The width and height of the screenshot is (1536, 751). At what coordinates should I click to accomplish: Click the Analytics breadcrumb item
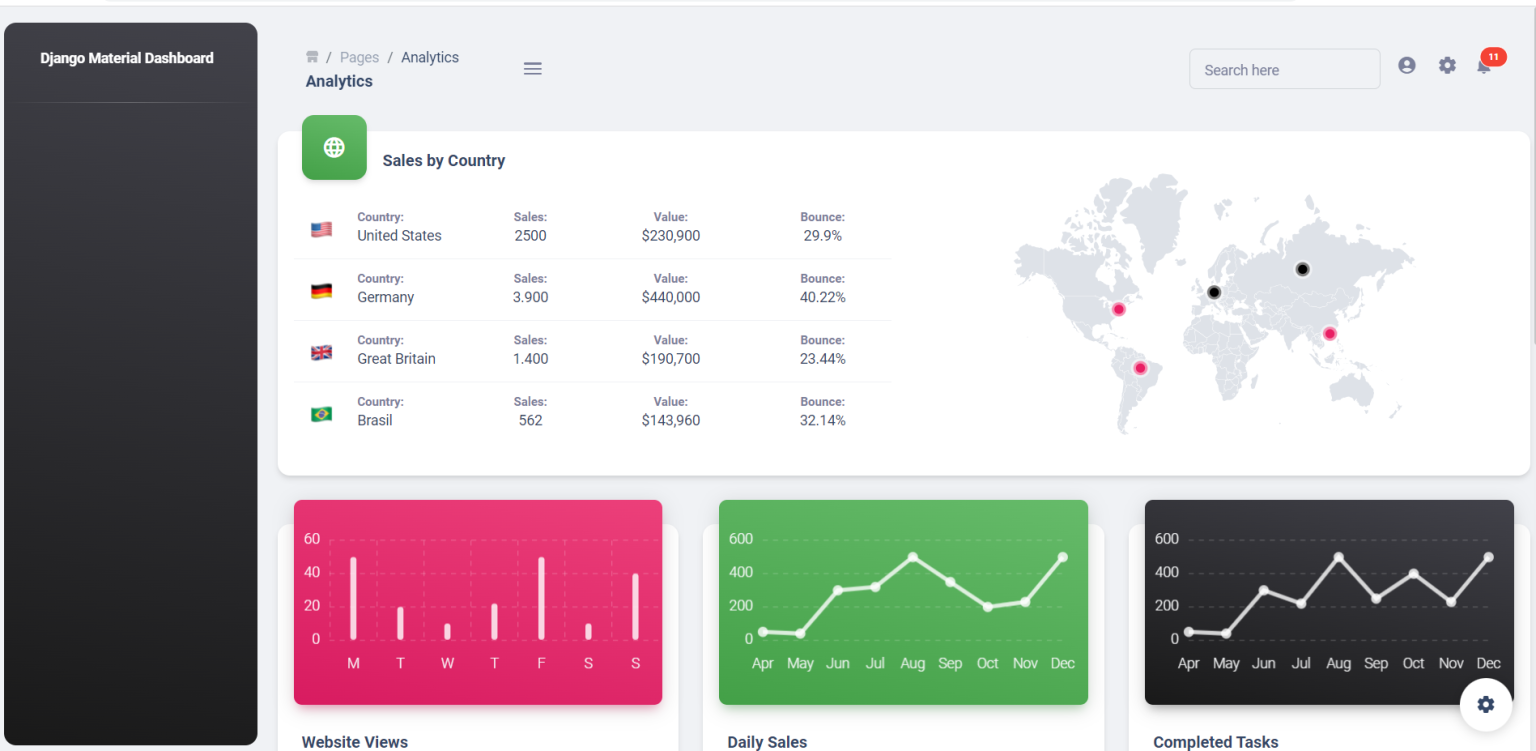coord(430,58)
